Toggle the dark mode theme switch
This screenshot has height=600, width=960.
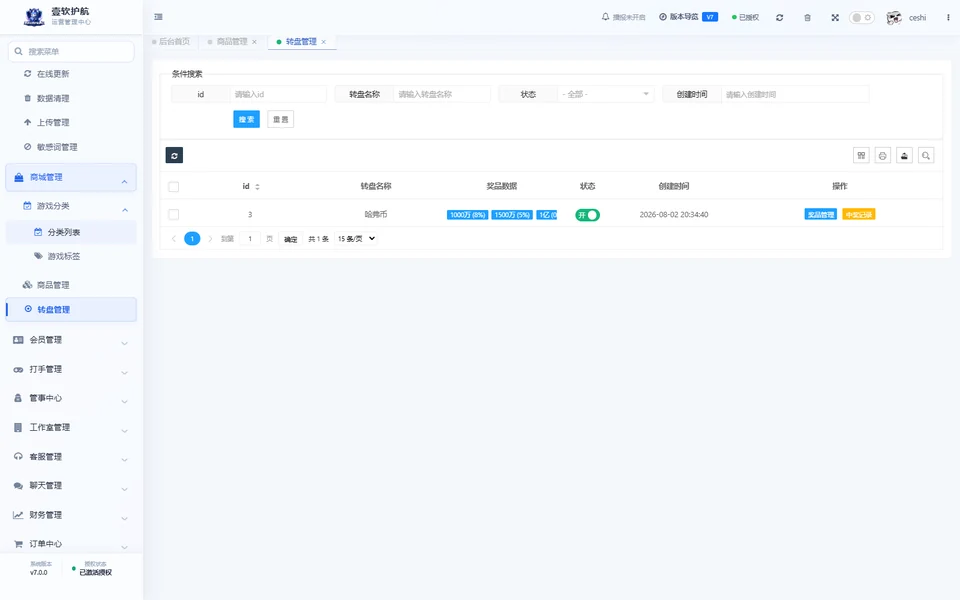861,18
